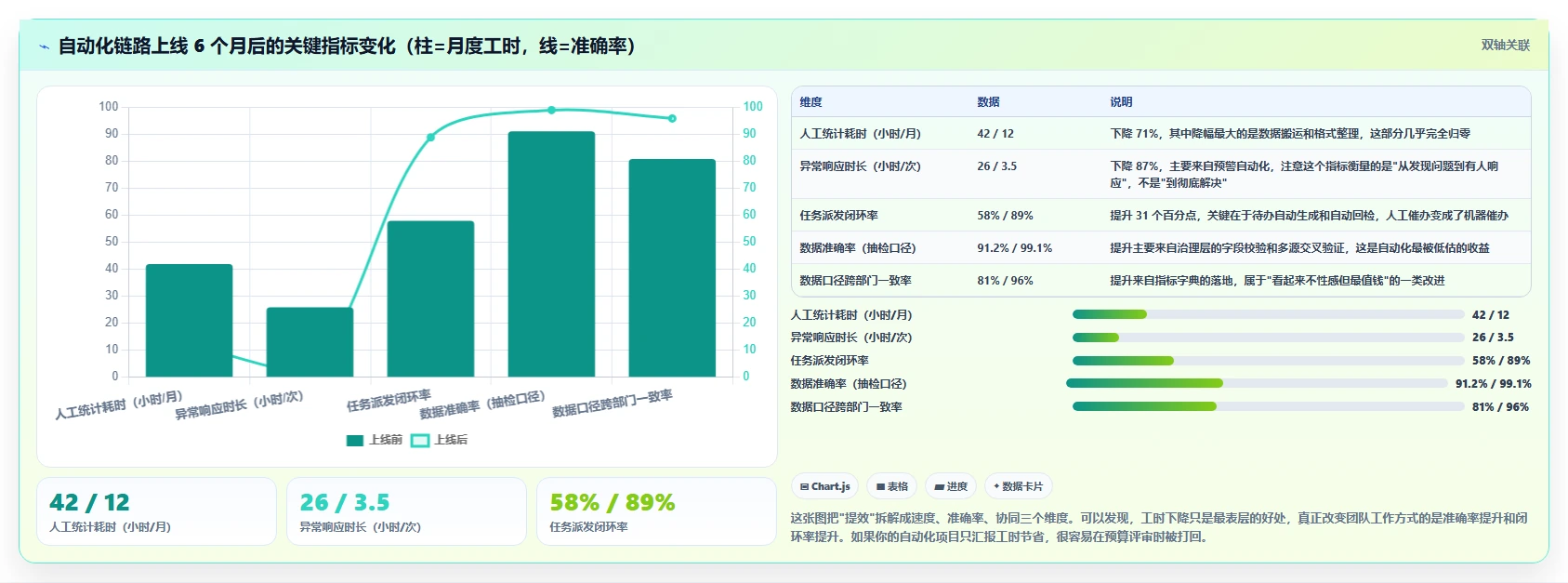Click the 维度 column header
Viewport: 1568px width, 583px height.
[810, 102]
